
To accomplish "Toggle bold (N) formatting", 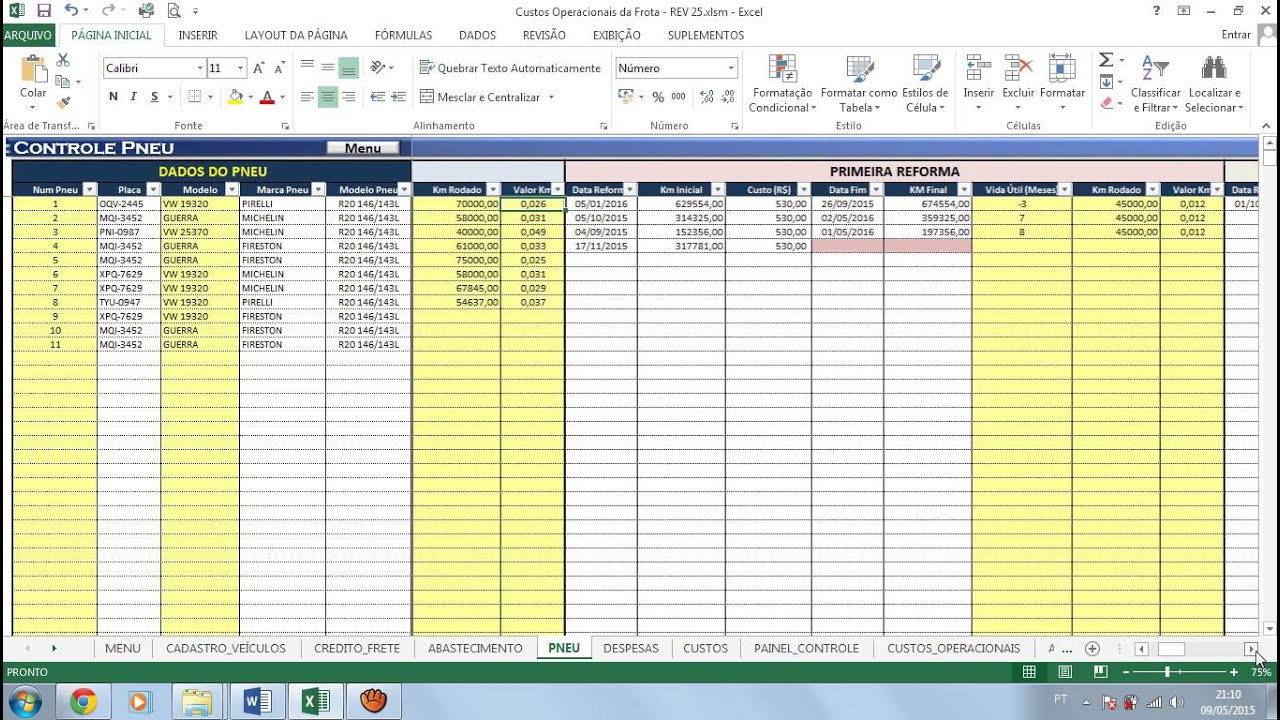I will 113,97.
